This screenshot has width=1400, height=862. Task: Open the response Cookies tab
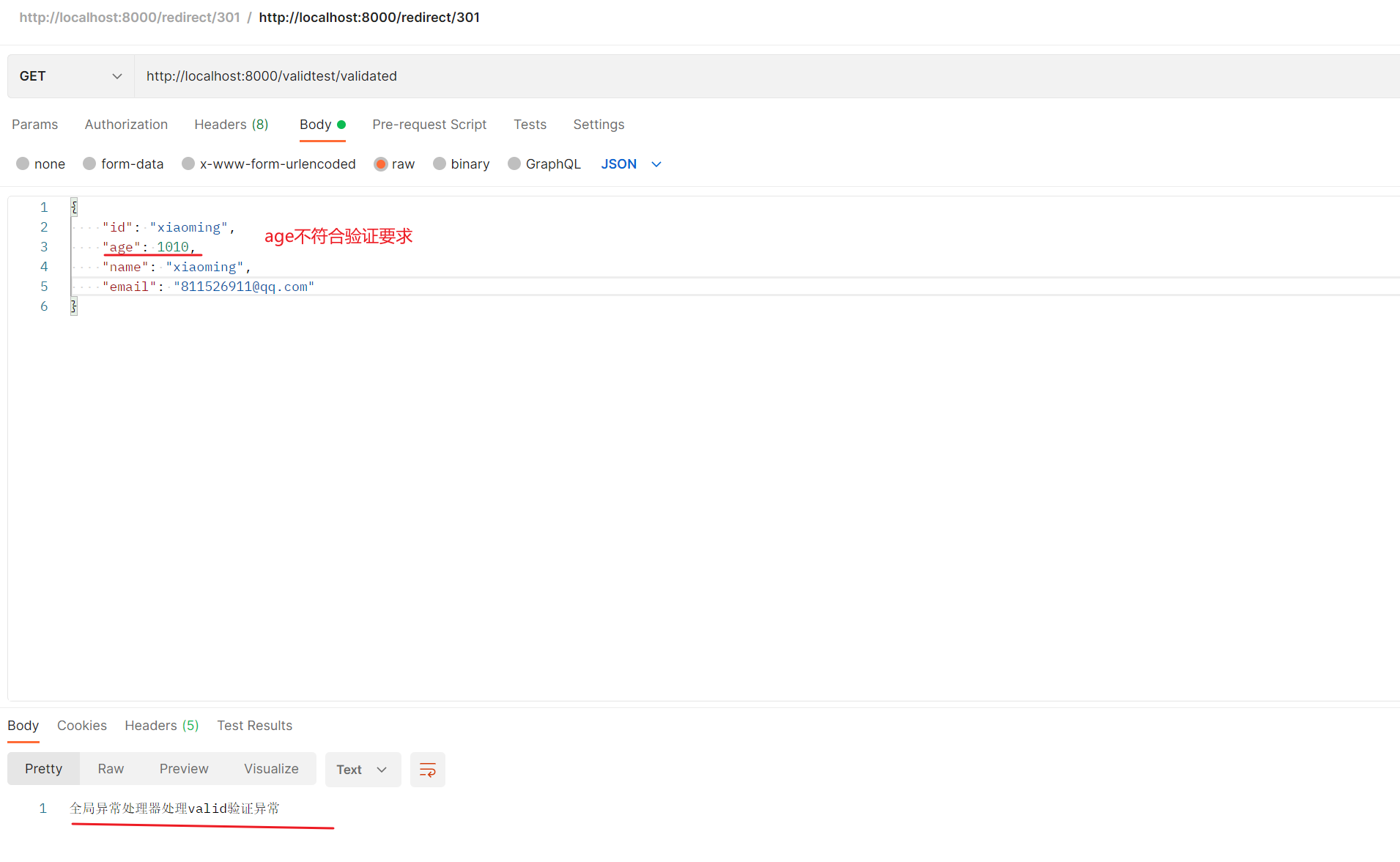pos(82,726)
